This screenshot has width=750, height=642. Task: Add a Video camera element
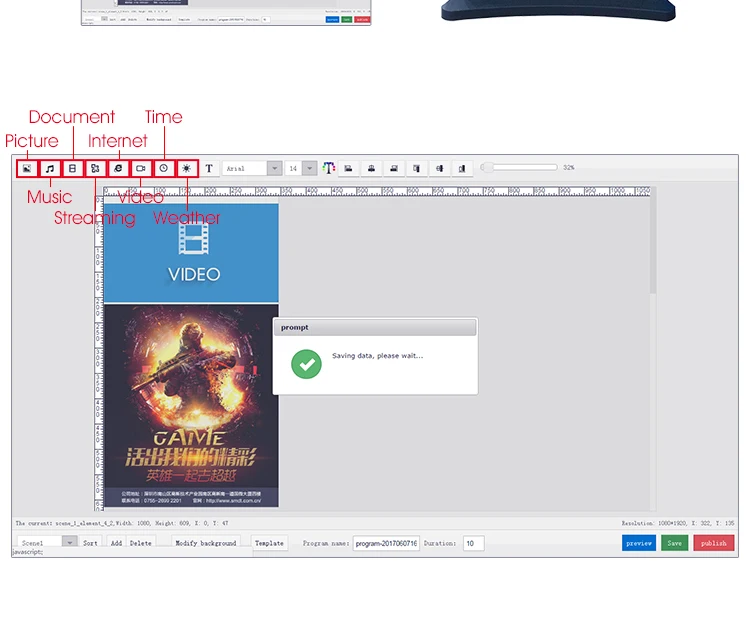pyautogui.click(x=141, y=168)
